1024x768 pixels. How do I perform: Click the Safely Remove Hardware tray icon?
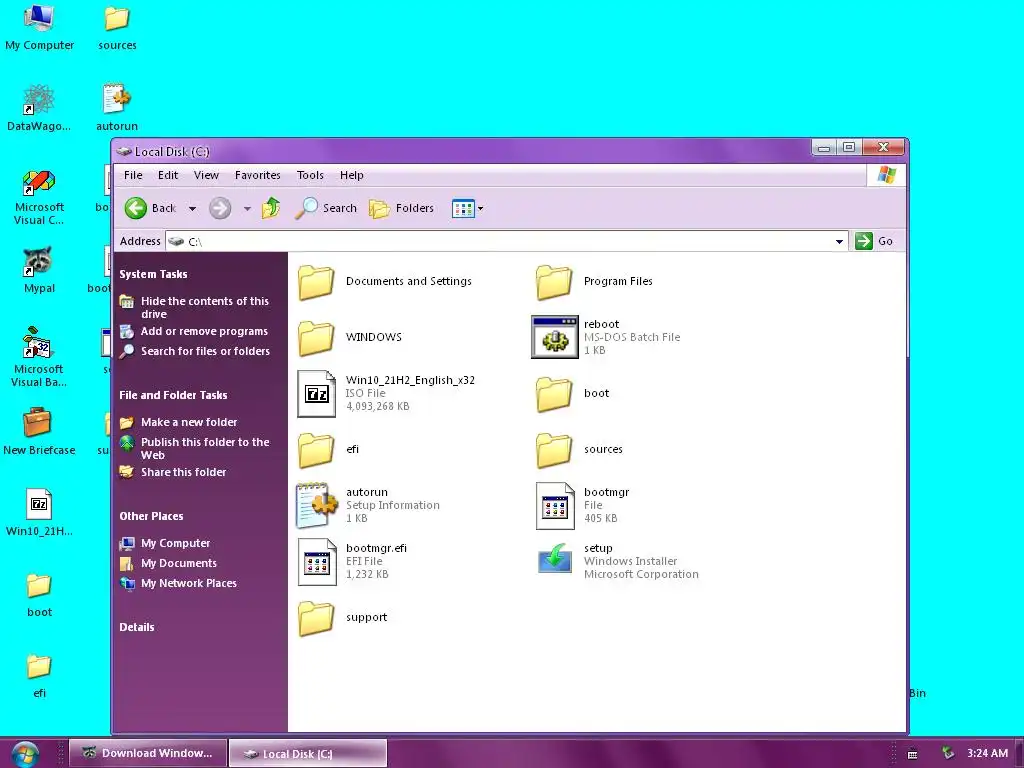click(948, 754)
